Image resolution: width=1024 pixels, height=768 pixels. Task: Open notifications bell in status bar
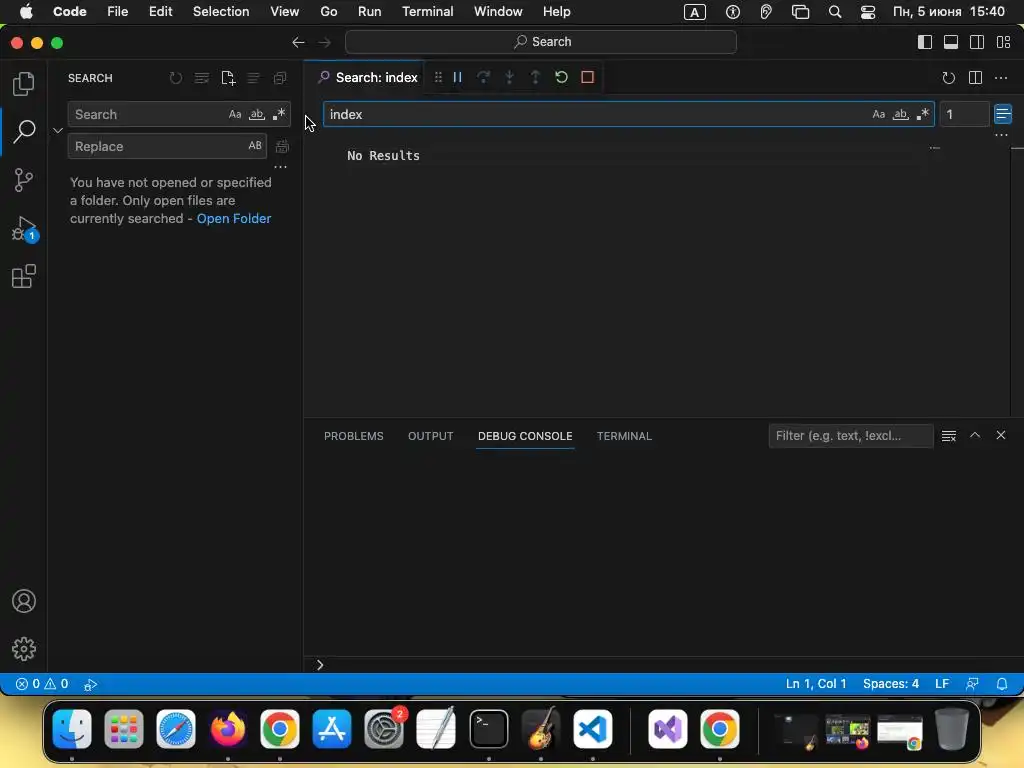click(1001, 684)
